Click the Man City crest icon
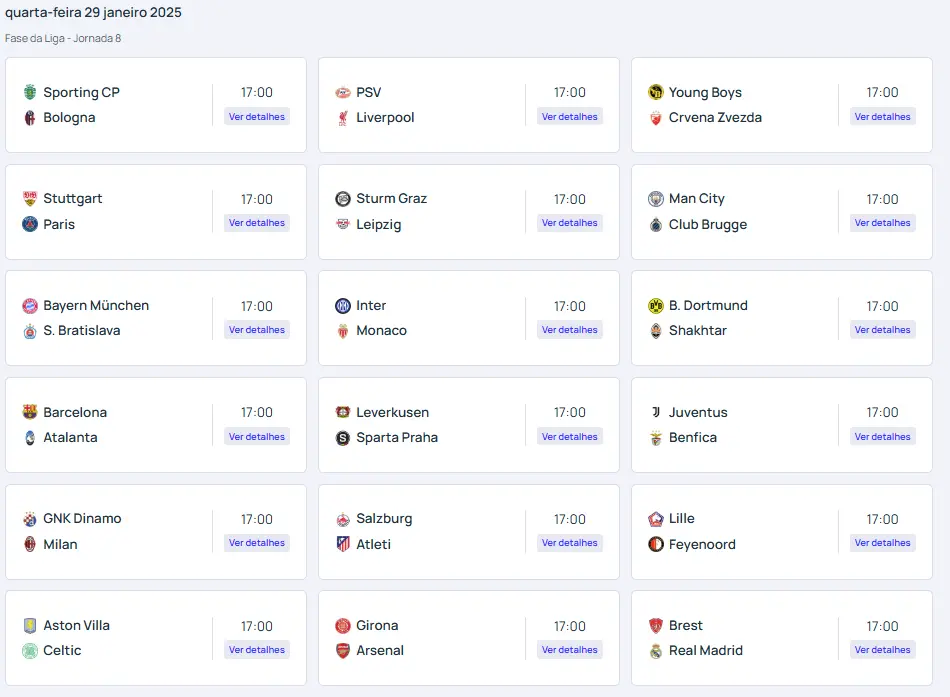 click(656, 199)
